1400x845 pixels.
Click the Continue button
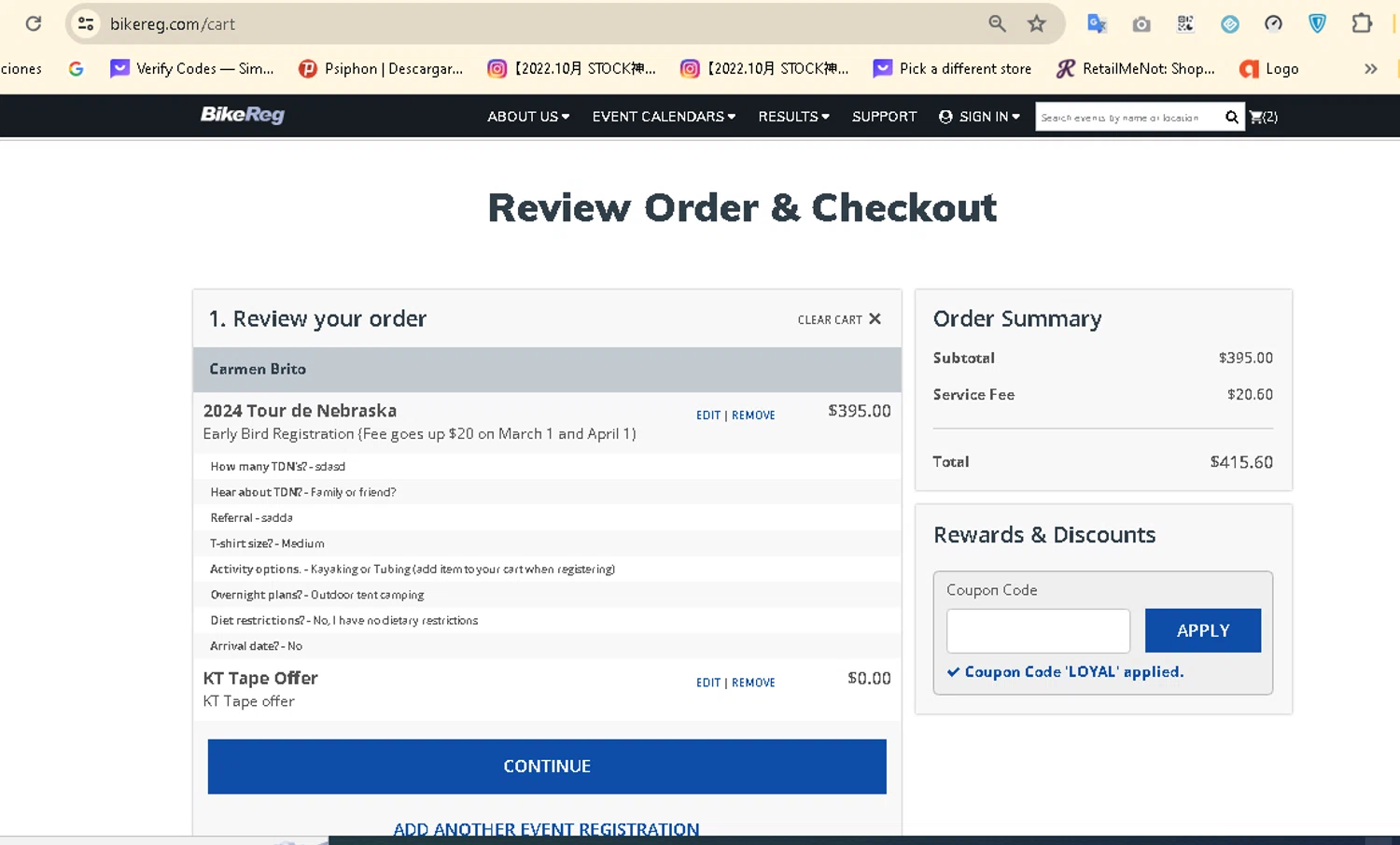point(547,767)
